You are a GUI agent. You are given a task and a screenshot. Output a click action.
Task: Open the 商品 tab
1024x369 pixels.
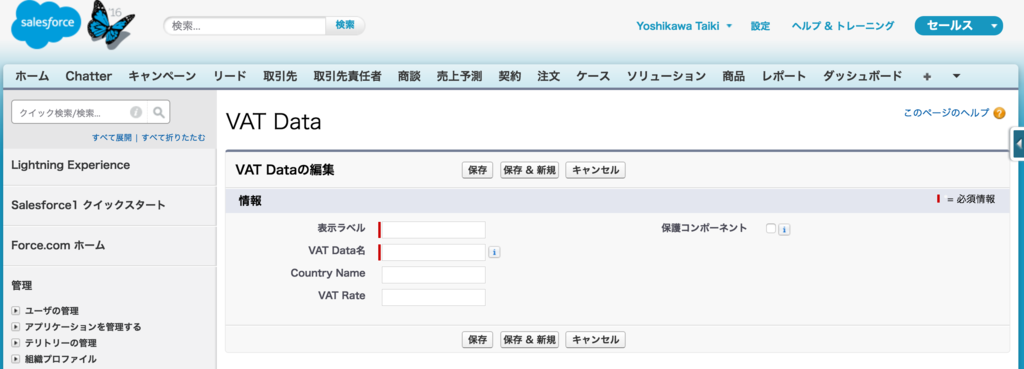coord(733,76)
